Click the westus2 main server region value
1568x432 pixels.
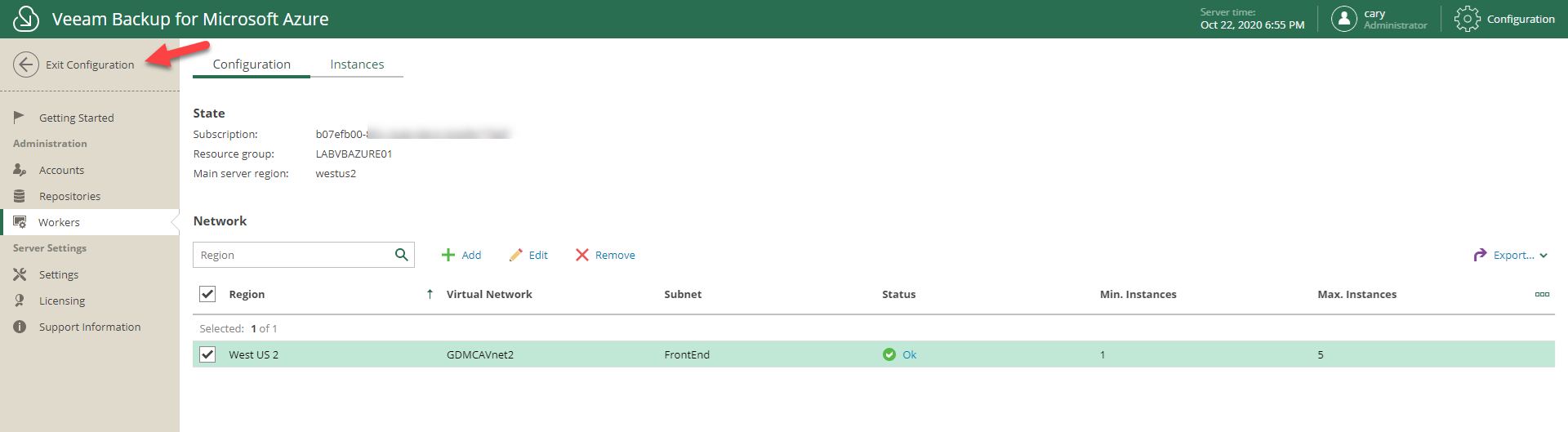[336, 173]
